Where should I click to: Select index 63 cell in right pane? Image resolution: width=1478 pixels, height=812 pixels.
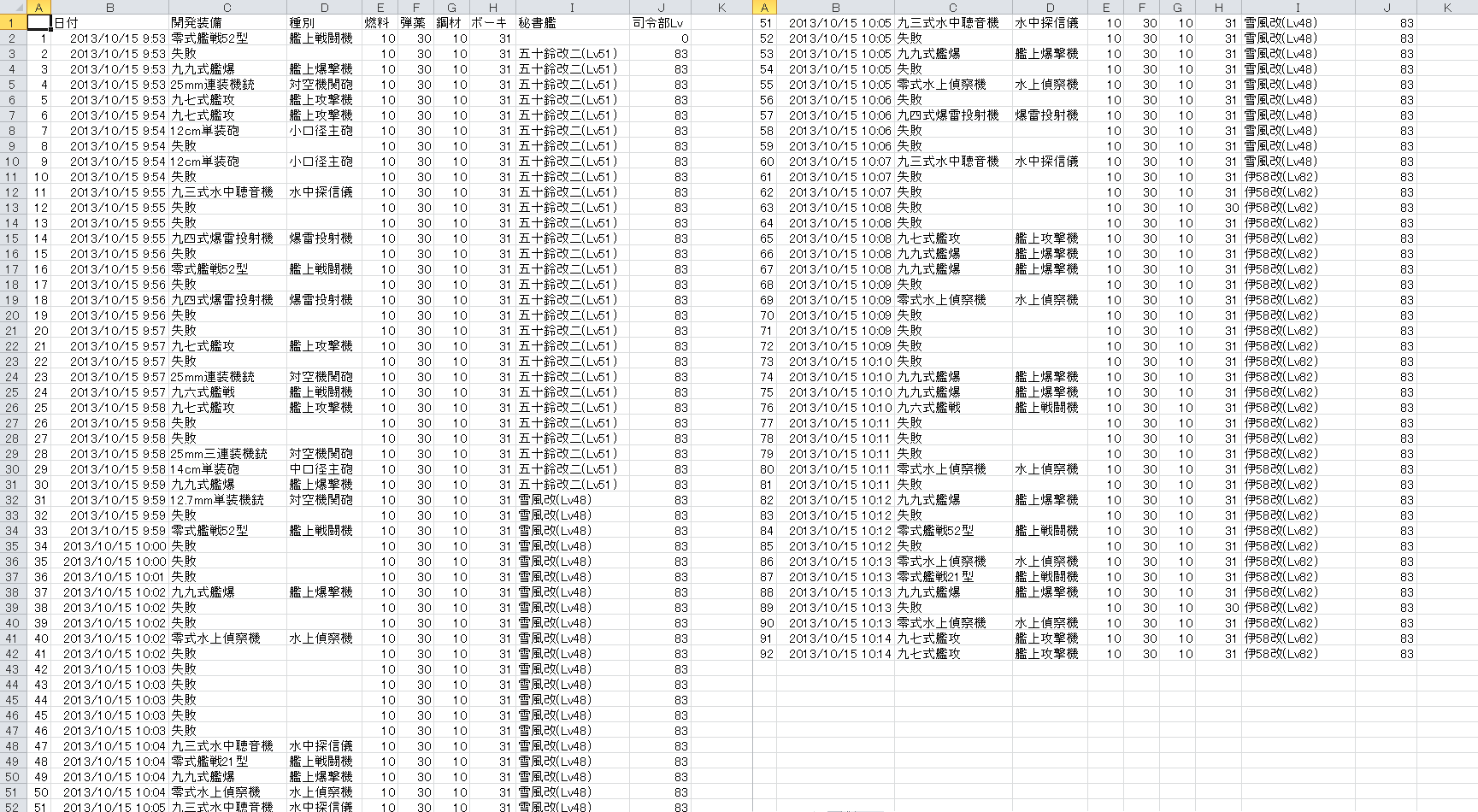point(764,208)
